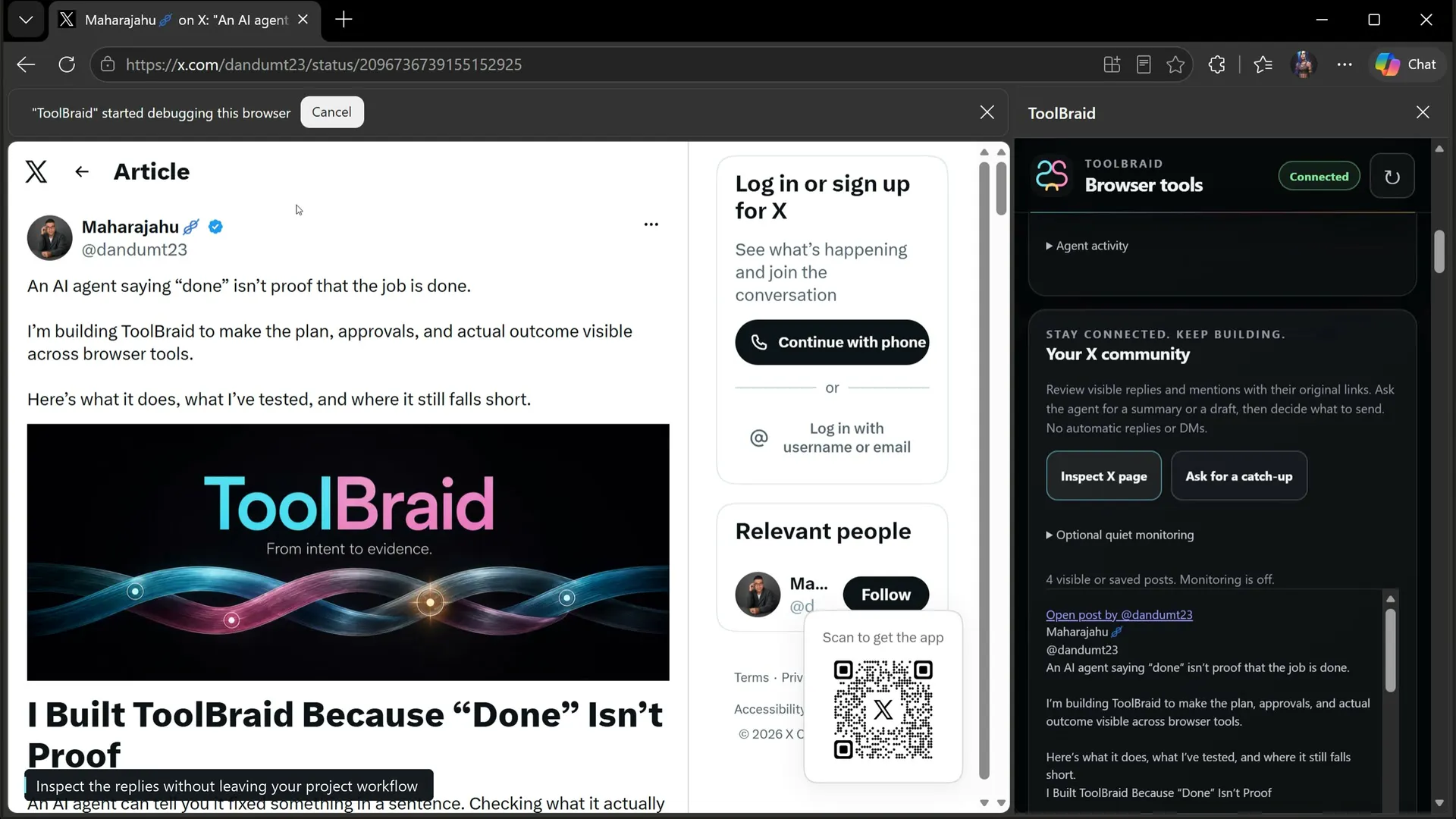
Task: Open the browser profile avatar
Action: point(1304,64)
